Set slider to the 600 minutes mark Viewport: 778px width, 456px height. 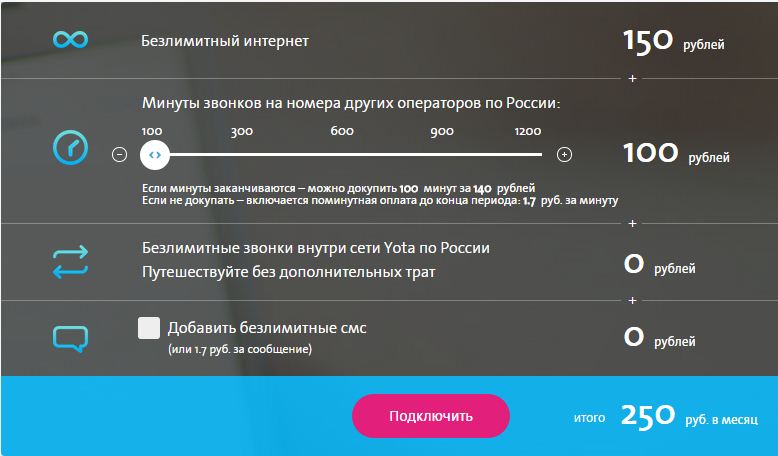tap(342, 154)
